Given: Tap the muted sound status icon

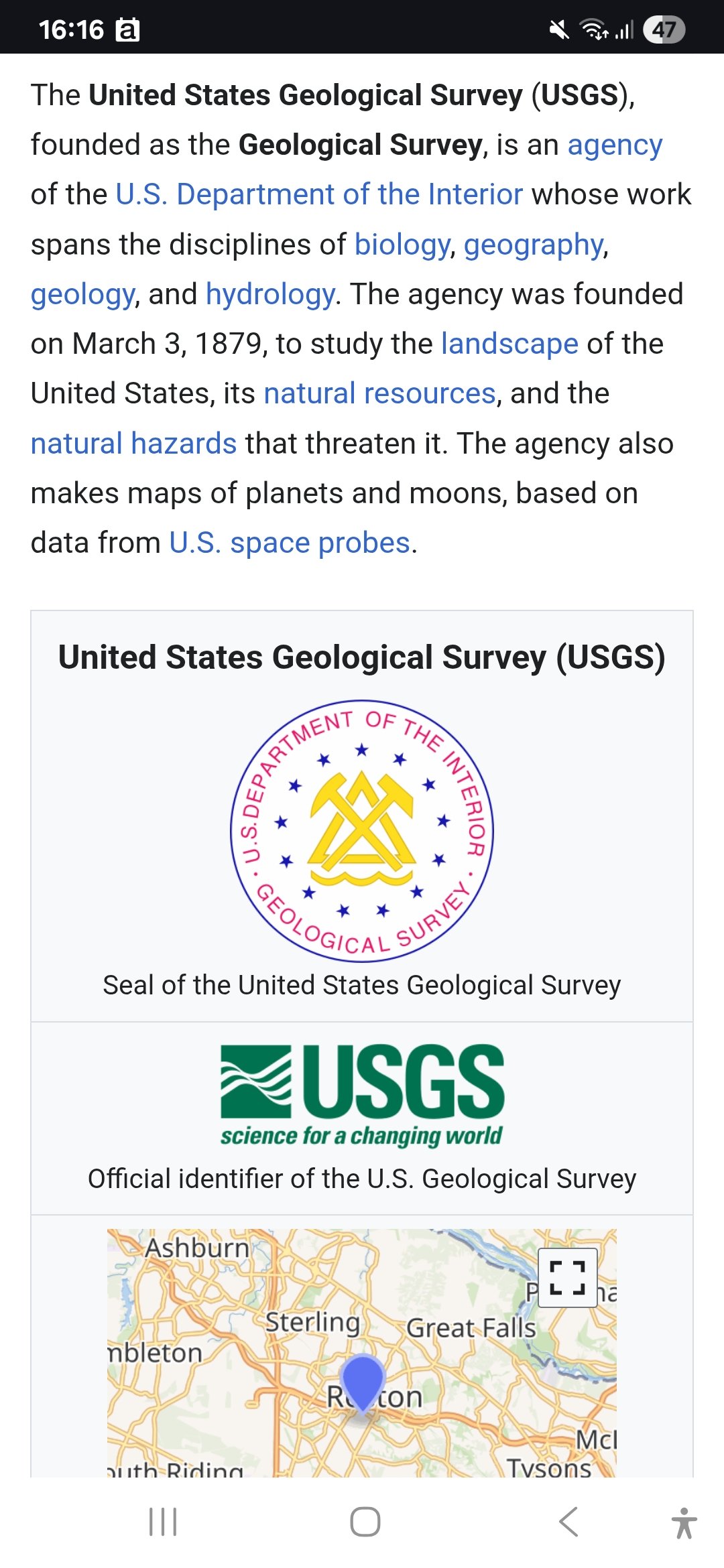Looking at the screenshot, I should pyautogui.click(x=558, y=29).
